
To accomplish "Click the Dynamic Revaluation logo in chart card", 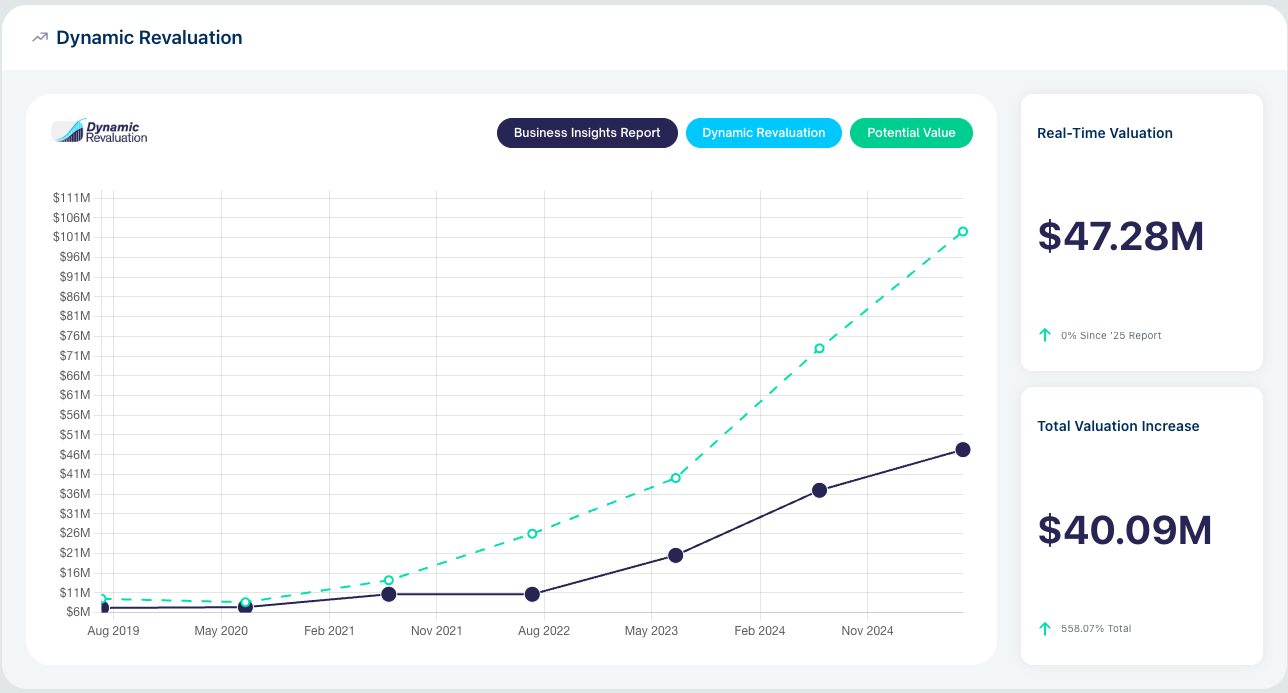I will coord(100,132).
